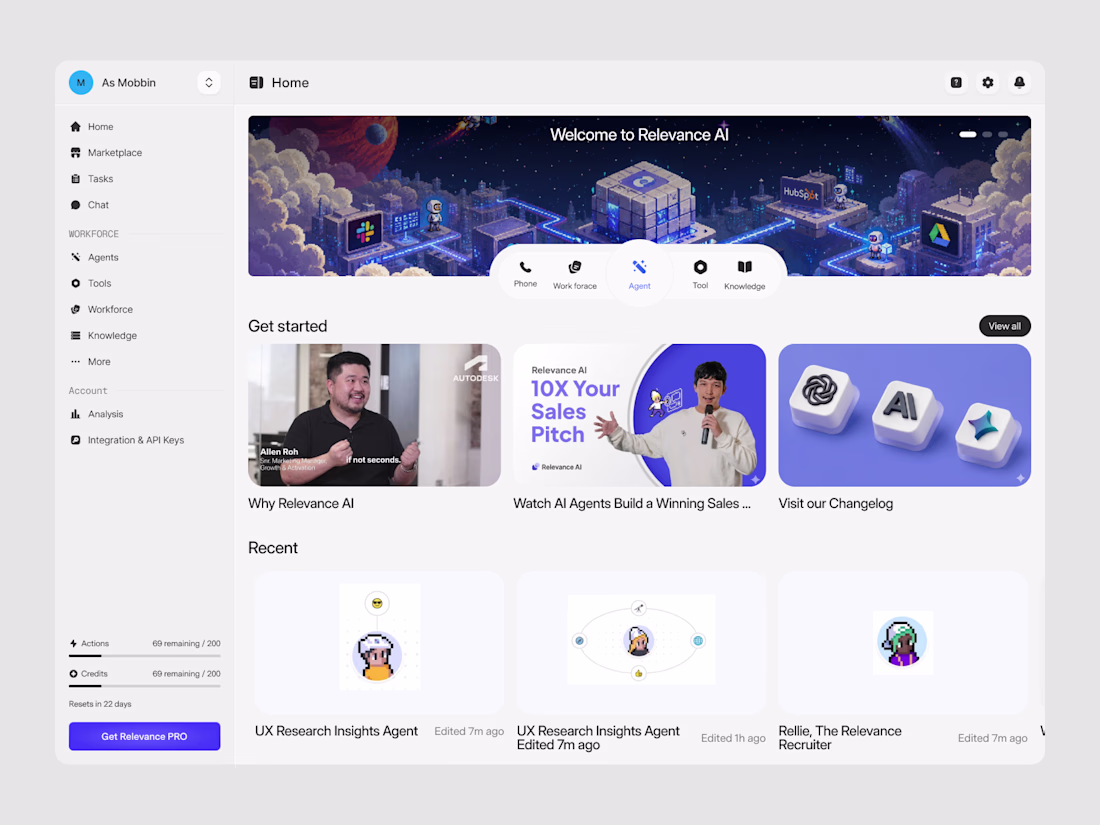Viewport: 1100px width, 825px height.
Task: Open the Rellie, The Relevance Recruiter card
Action: [903, 643]
